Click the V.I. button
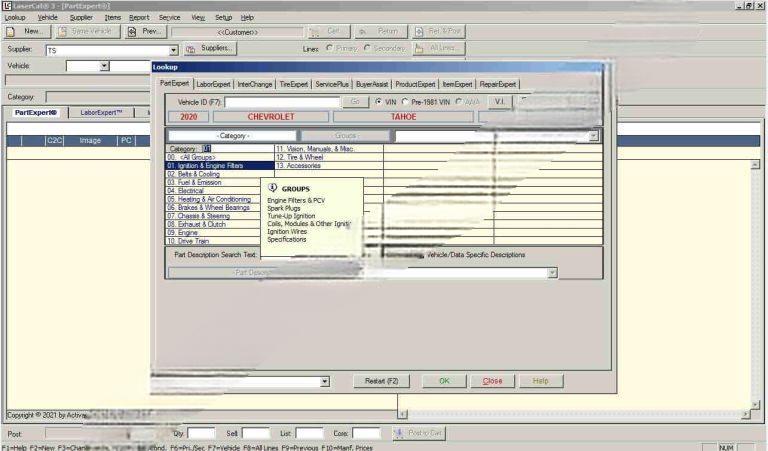This screenshot has height=451, width=768. tap(499, 101)
